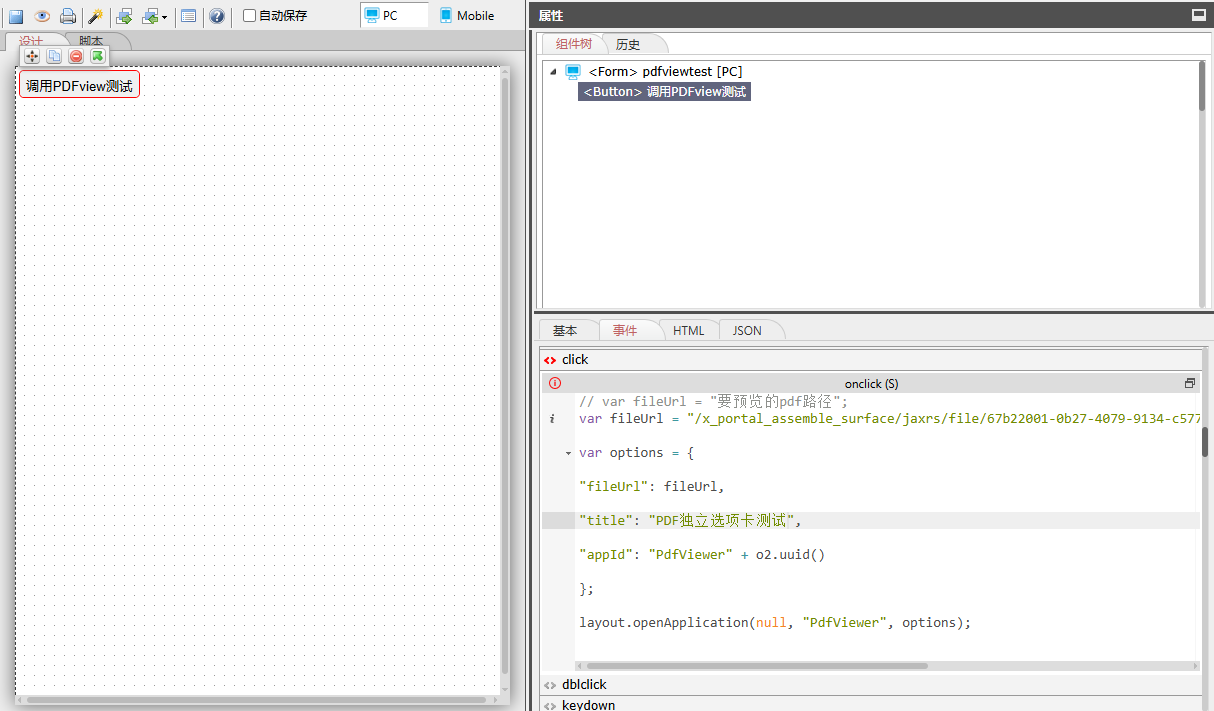Select the 调用PDFview测试 button on canvas

click(x=79, y=86)
